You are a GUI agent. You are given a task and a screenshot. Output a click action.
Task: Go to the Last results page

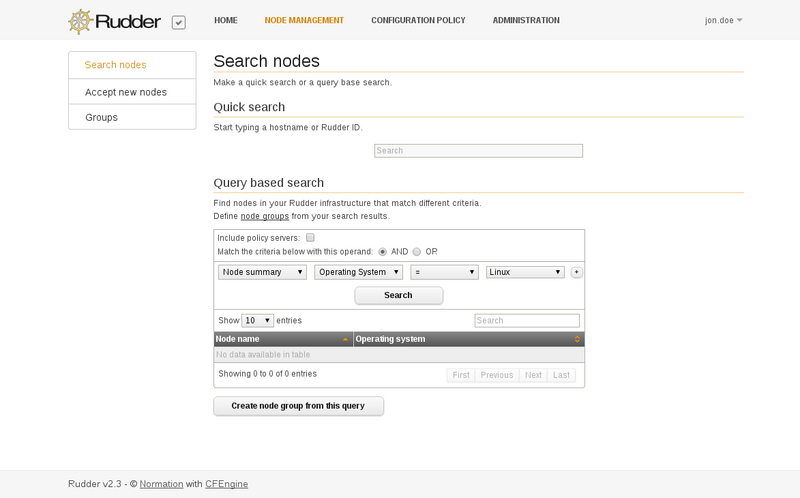tap(561, 375)
